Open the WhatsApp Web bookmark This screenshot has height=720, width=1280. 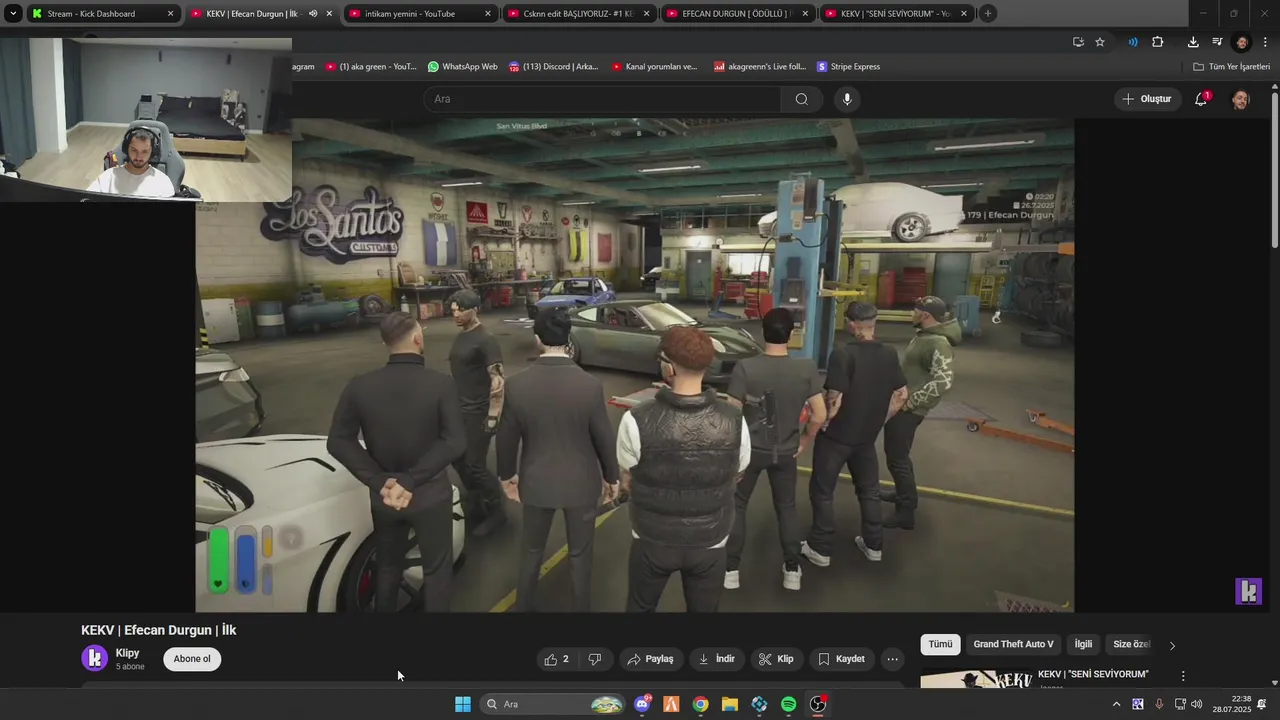(462, 67)
